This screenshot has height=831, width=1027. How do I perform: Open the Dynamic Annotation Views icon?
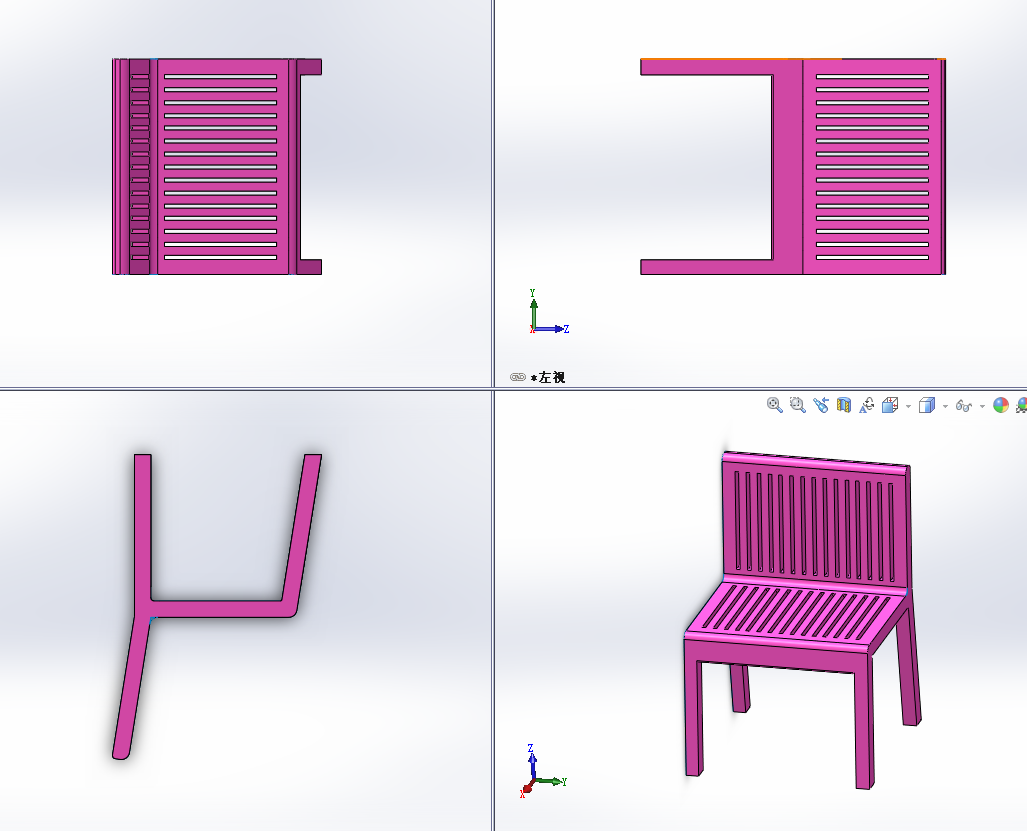pos(867,405)
